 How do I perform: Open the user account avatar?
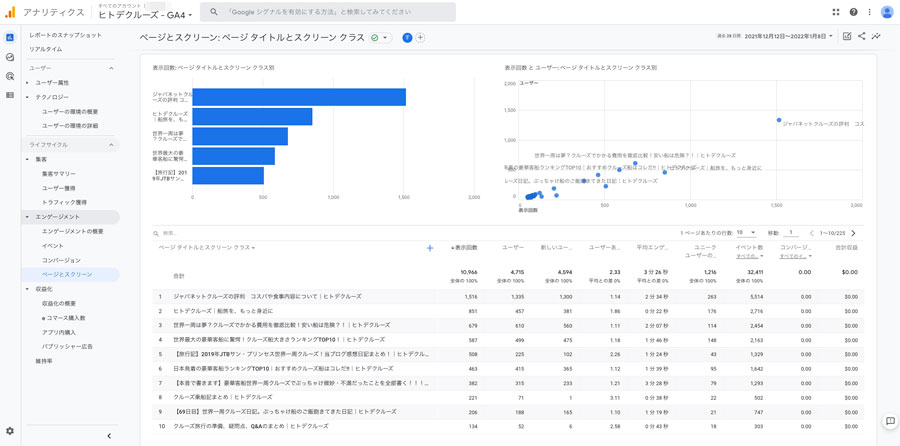[887, 12]
